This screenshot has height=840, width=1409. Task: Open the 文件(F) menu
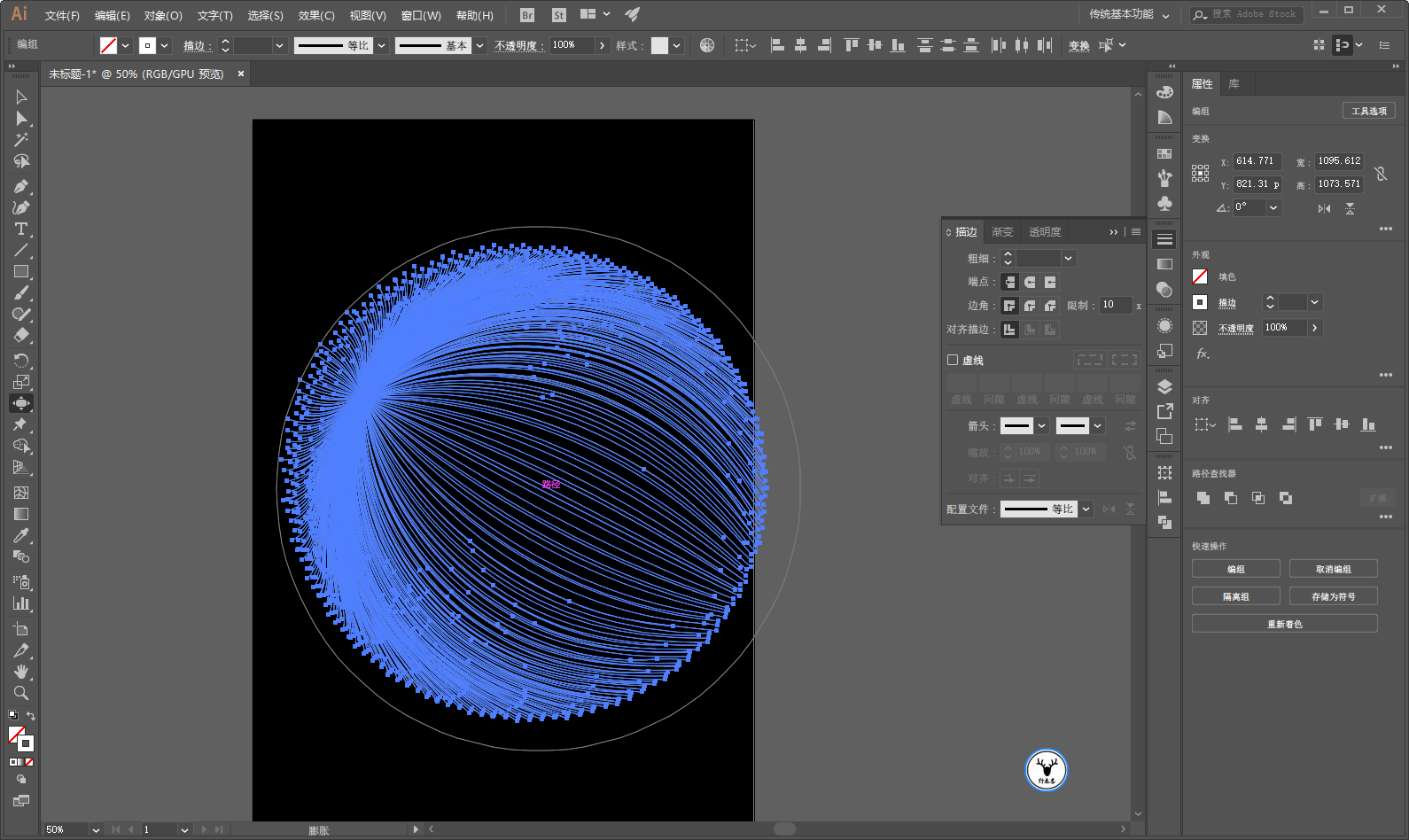point(62,15)
